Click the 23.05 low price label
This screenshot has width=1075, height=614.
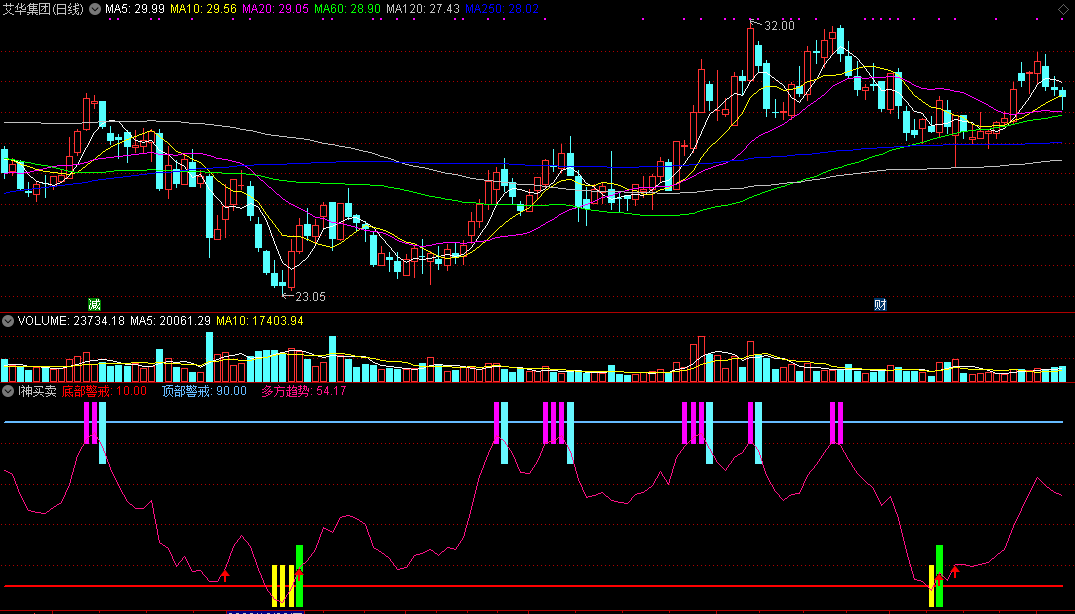310,297
